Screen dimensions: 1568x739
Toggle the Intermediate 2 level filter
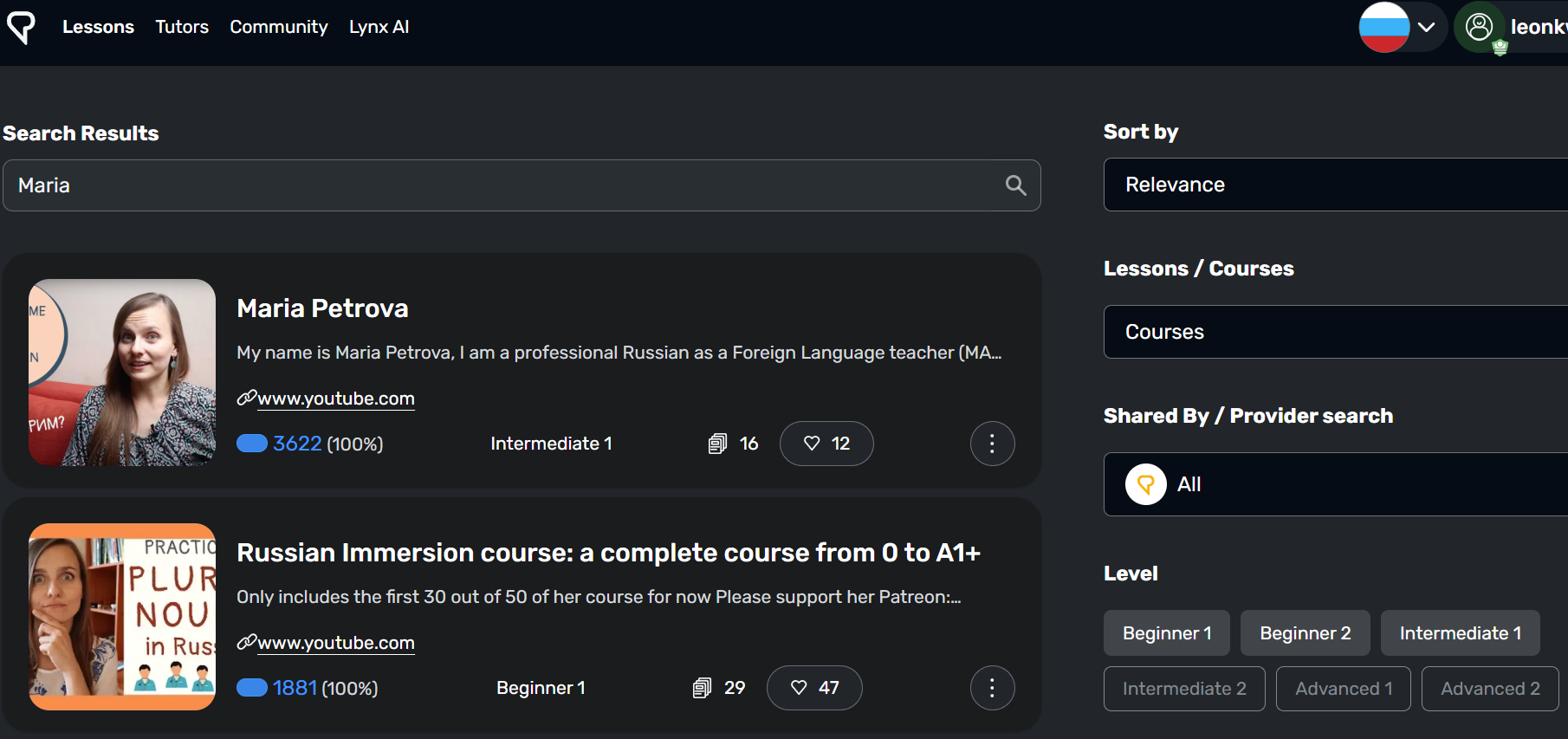tap(1183, 689)
